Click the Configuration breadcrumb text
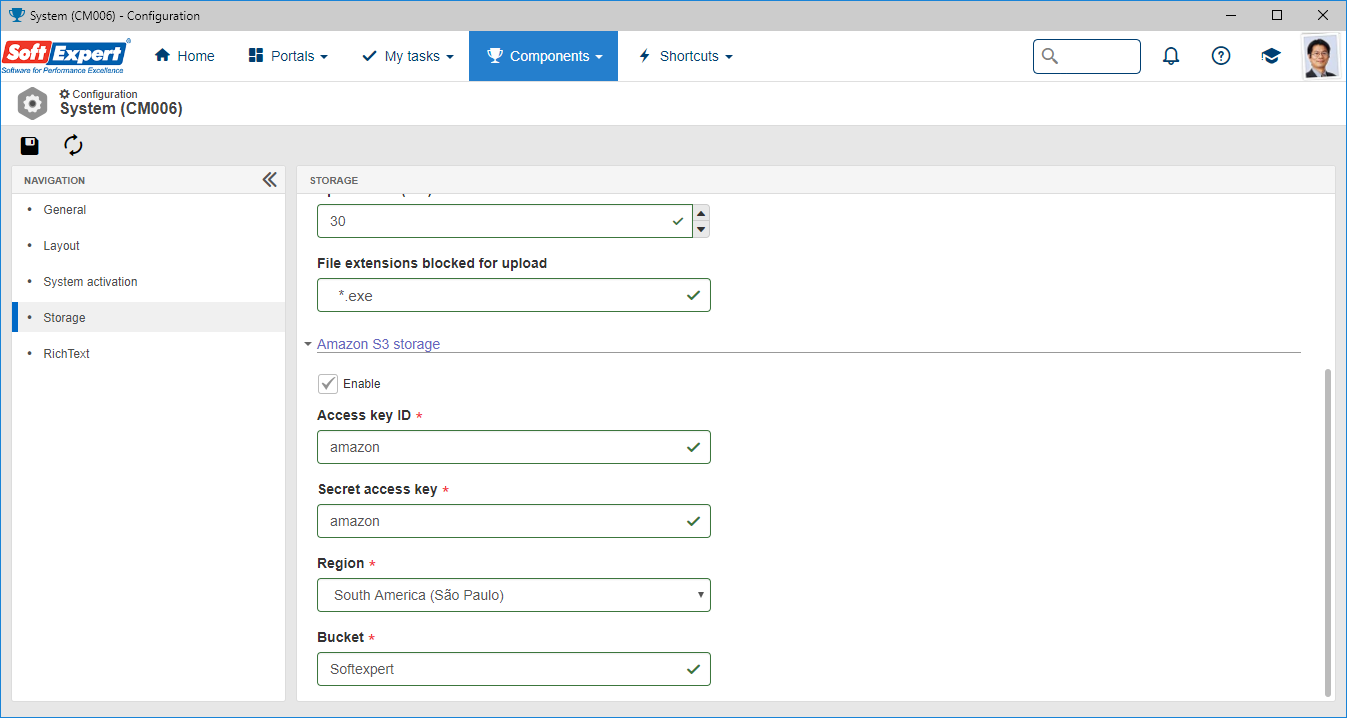This screenshot has width=1347, height=718. [x=105, y=94]
